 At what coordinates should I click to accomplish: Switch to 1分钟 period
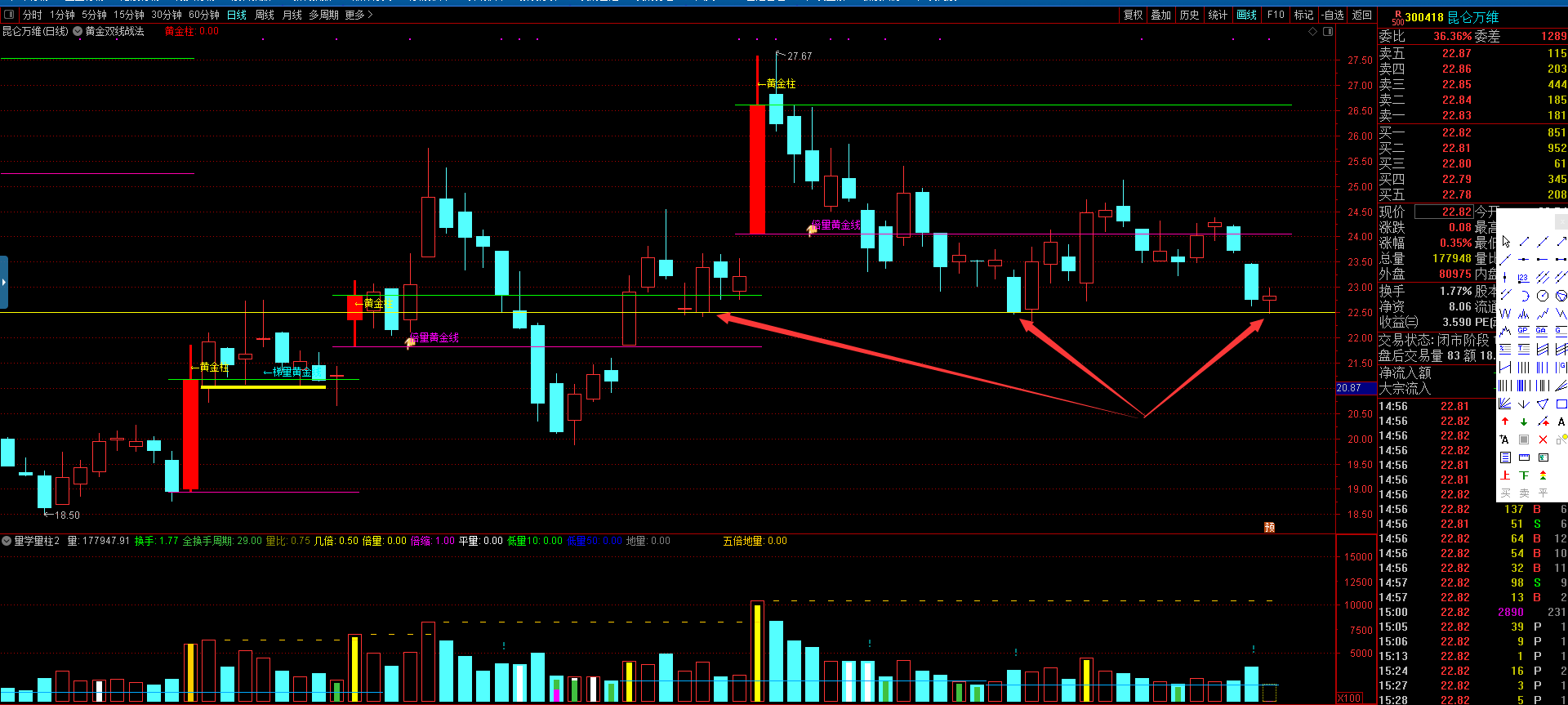(62, 15)
